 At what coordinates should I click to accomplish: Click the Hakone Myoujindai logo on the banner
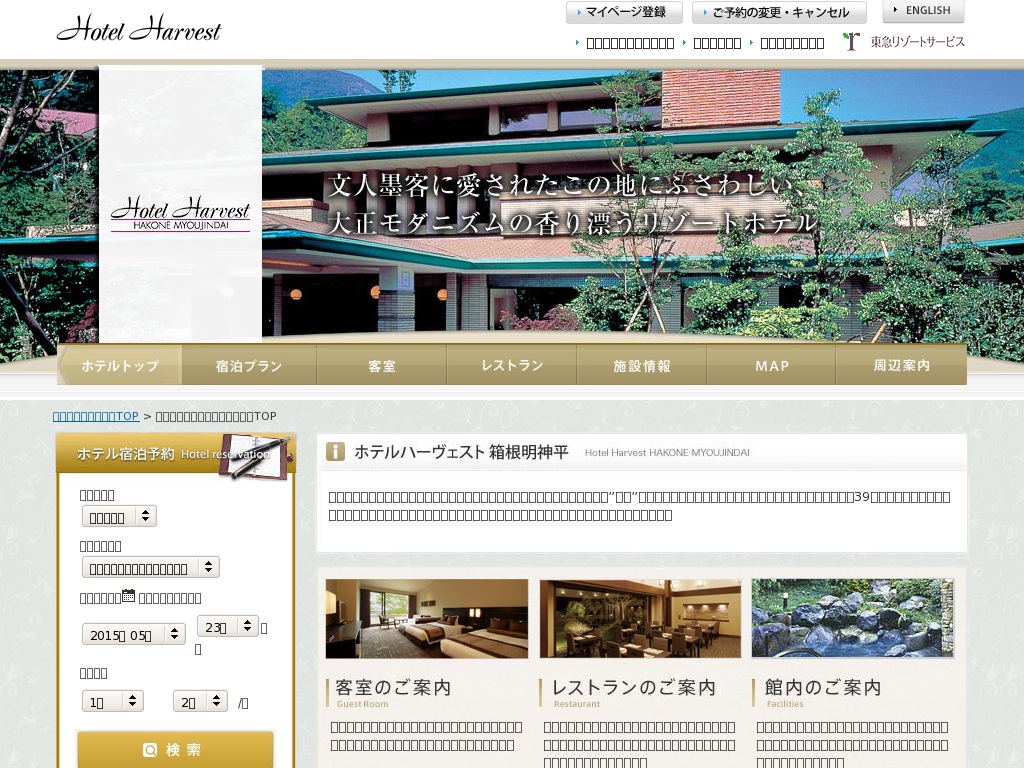(x=180, y=213)
